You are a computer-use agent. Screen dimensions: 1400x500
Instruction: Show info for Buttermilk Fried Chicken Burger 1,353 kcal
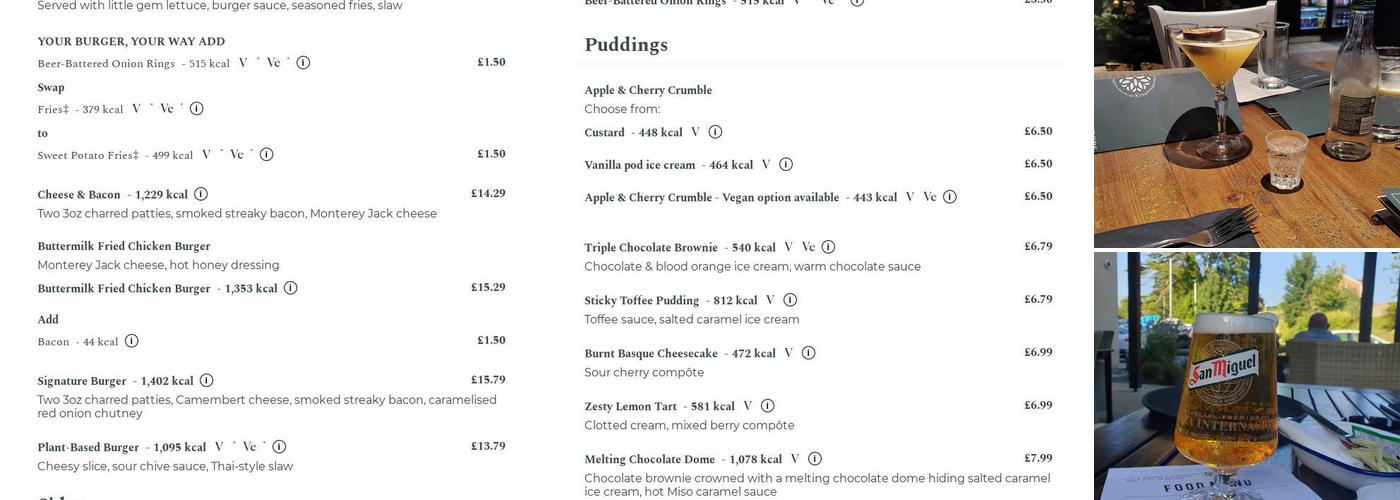point(290,288)
